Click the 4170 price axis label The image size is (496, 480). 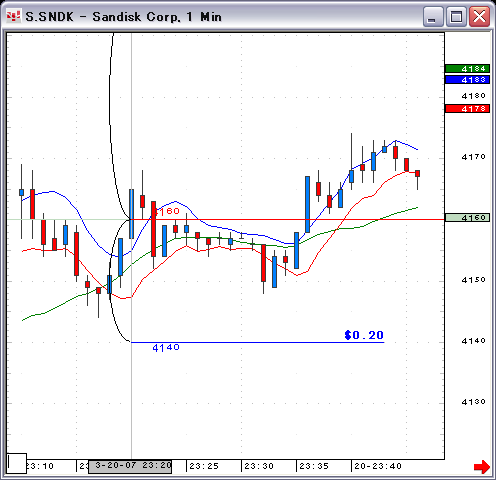point(473,157)
